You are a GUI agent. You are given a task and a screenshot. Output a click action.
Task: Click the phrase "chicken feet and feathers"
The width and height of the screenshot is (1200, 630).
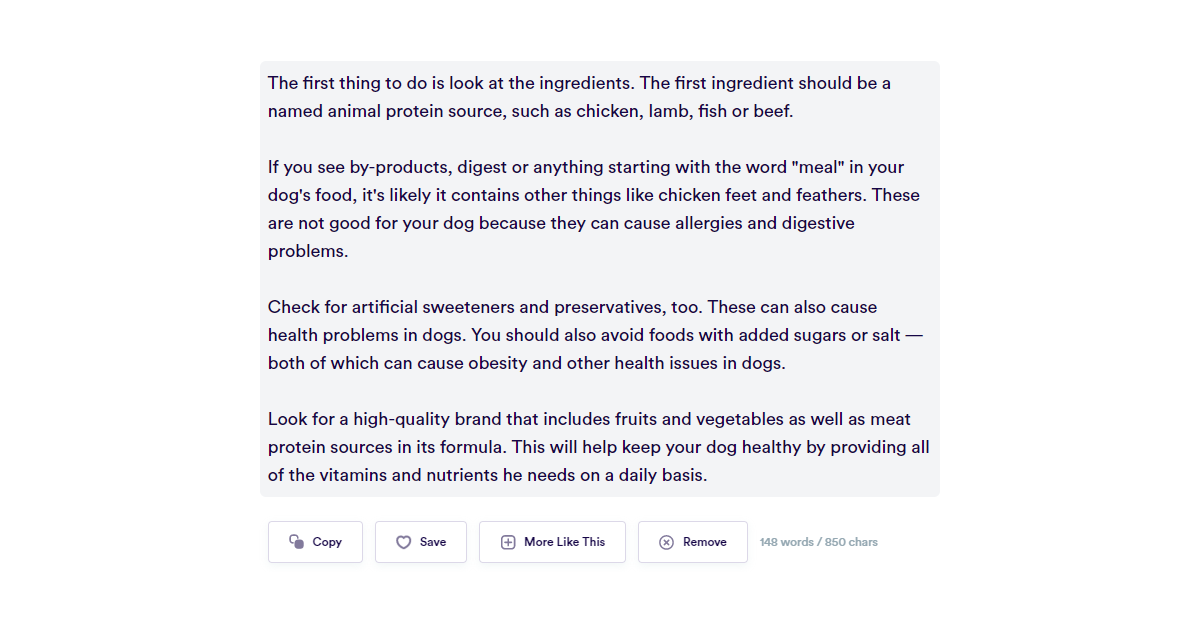[762, 195]
